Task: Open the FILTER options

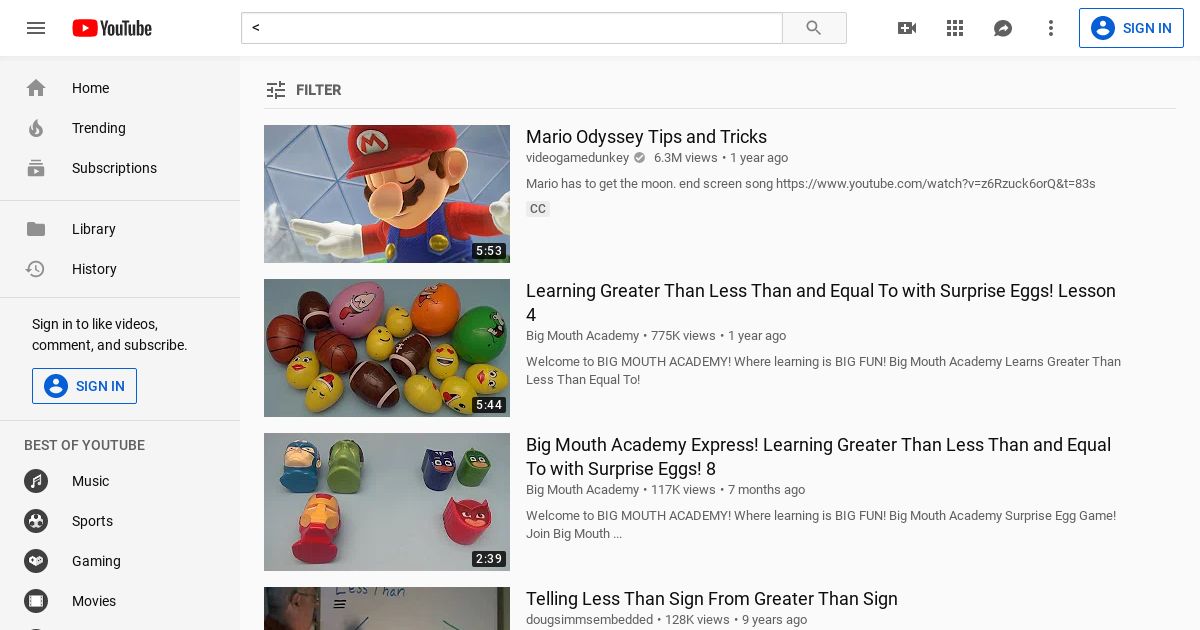Action: tap(304, 90)
